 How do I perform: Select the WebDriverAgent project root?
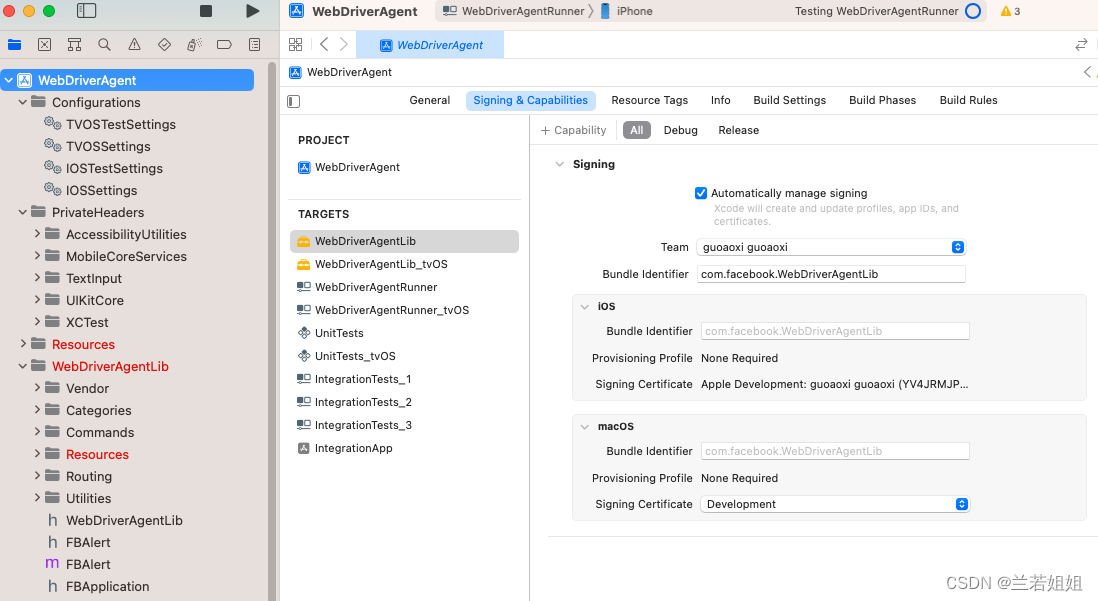coord(127,80)
